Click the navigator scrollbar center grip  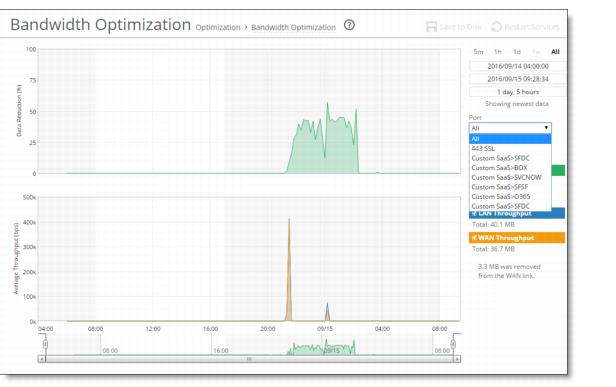coord(249,359)
